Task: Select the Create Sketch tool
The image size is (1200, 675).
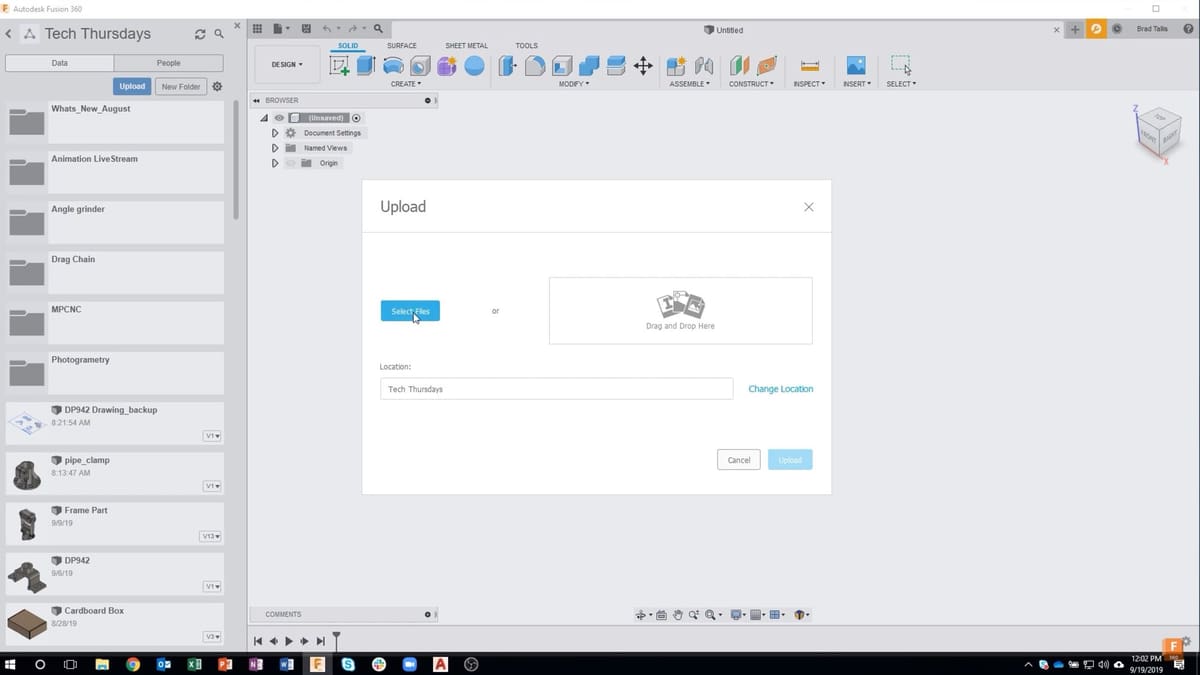Action: click(x=340, y=66)
